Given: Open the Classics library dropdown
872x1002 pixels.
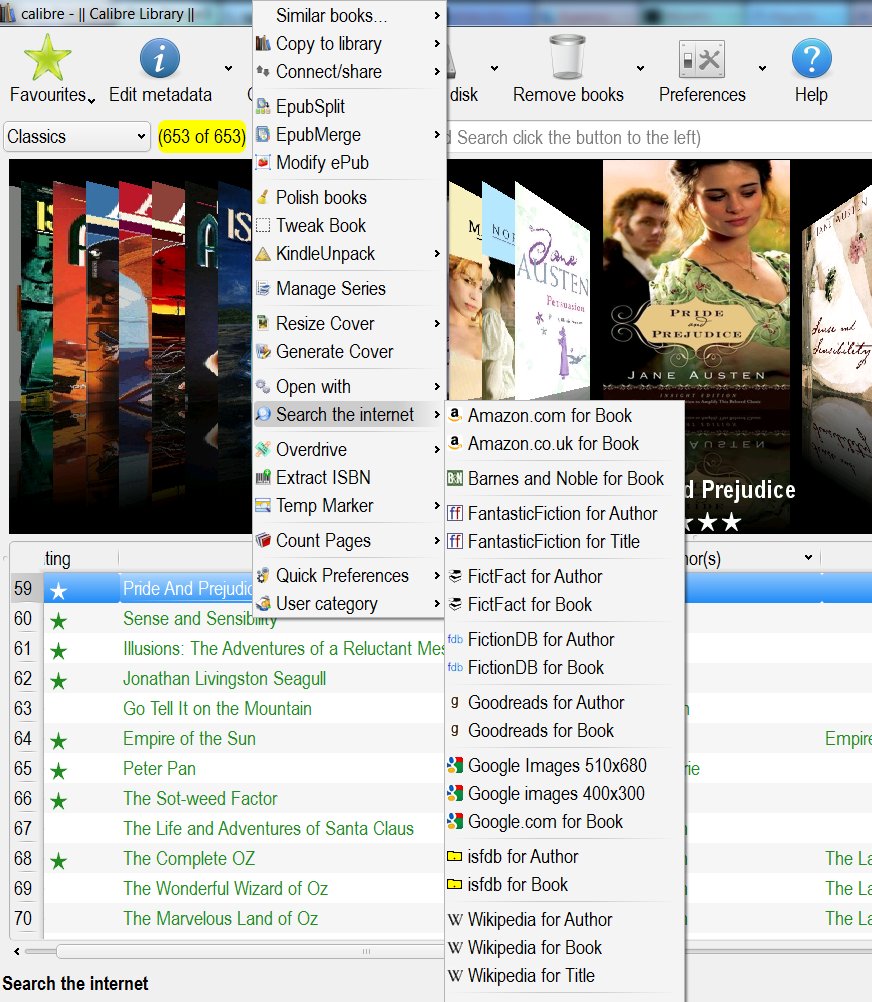Looking at the screenshot, I should coord(77,137).
